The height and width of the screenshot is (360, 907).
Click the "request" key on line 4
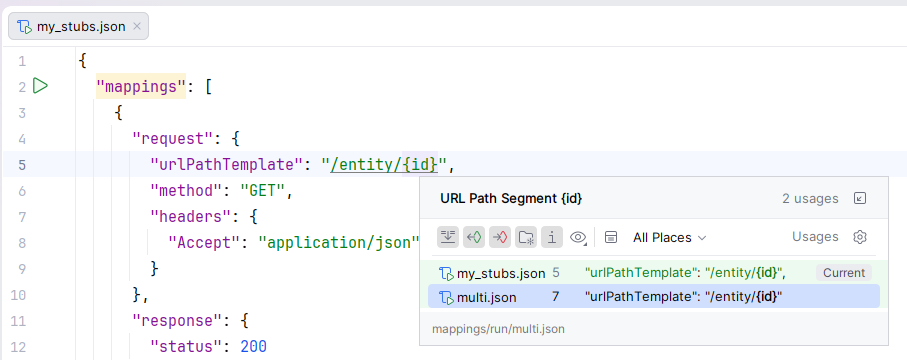[172, 139]
